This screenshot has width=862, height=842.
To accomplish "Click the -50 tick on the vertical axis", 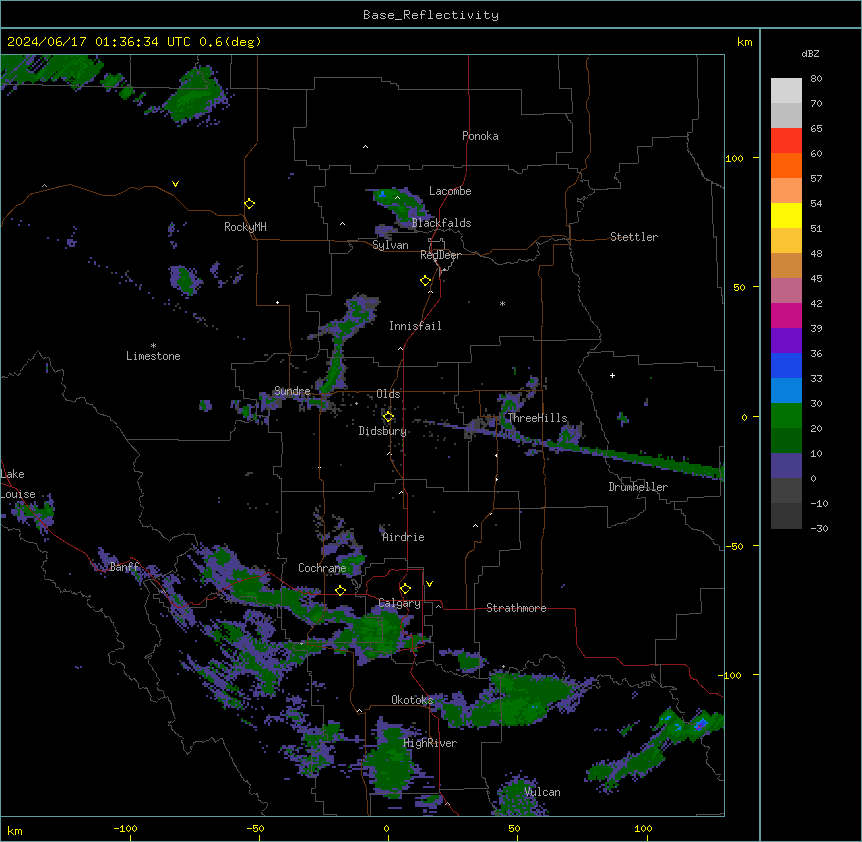I will click(x=734, y=546).
